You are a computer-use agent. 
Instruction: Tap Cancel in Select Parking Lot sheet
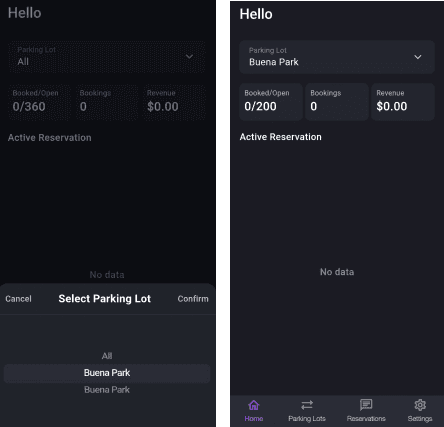click(x=18, y=299)
